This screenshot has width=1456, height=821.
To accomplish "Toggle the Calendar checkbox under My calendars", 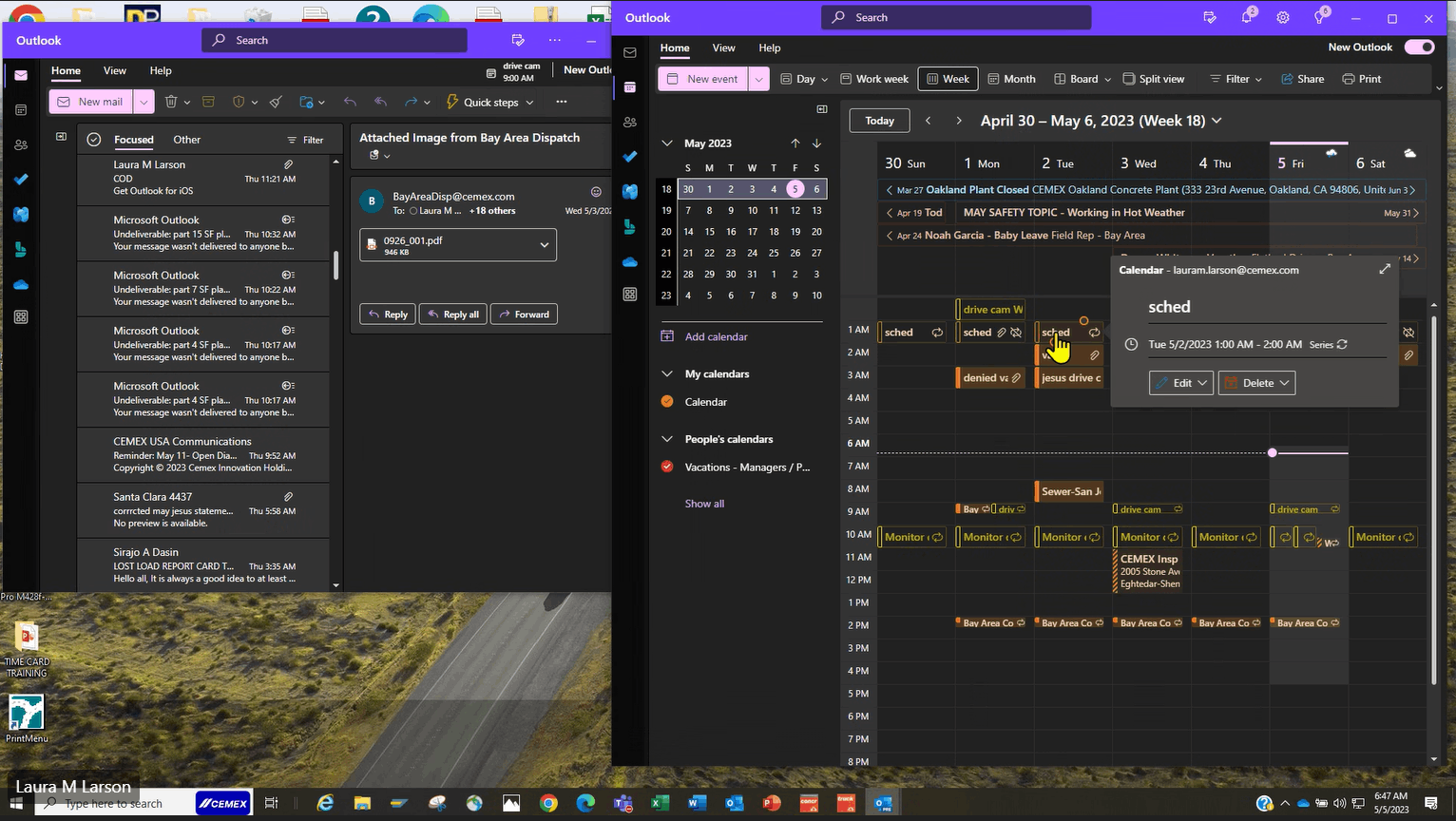I will tap(667, 402).
